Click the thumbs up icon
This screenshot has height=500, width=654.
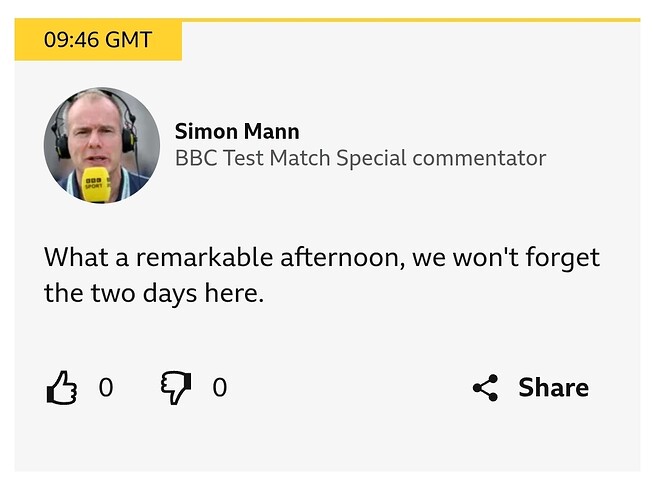[x=62, y=387]
